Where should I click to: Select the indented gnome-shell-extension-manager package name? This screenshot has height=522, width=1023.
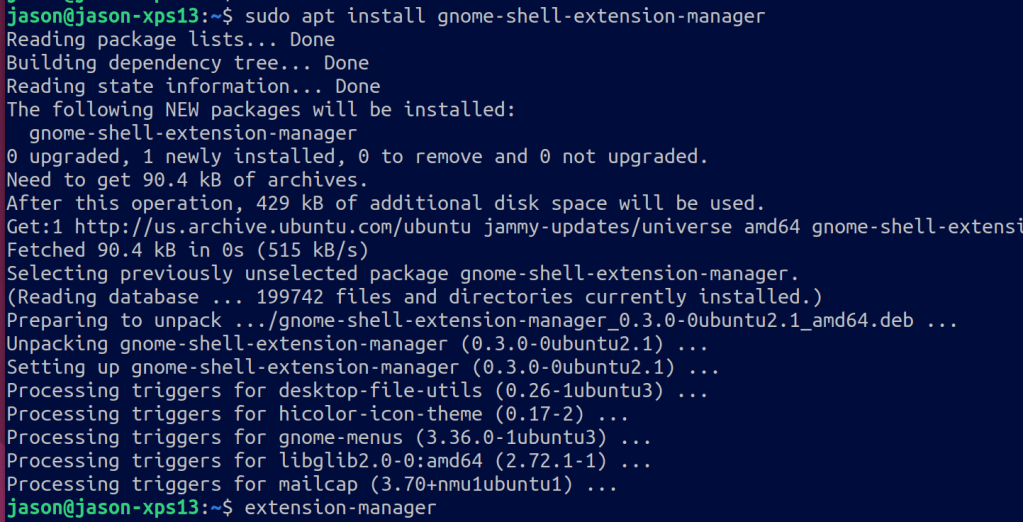click(193, 133)
